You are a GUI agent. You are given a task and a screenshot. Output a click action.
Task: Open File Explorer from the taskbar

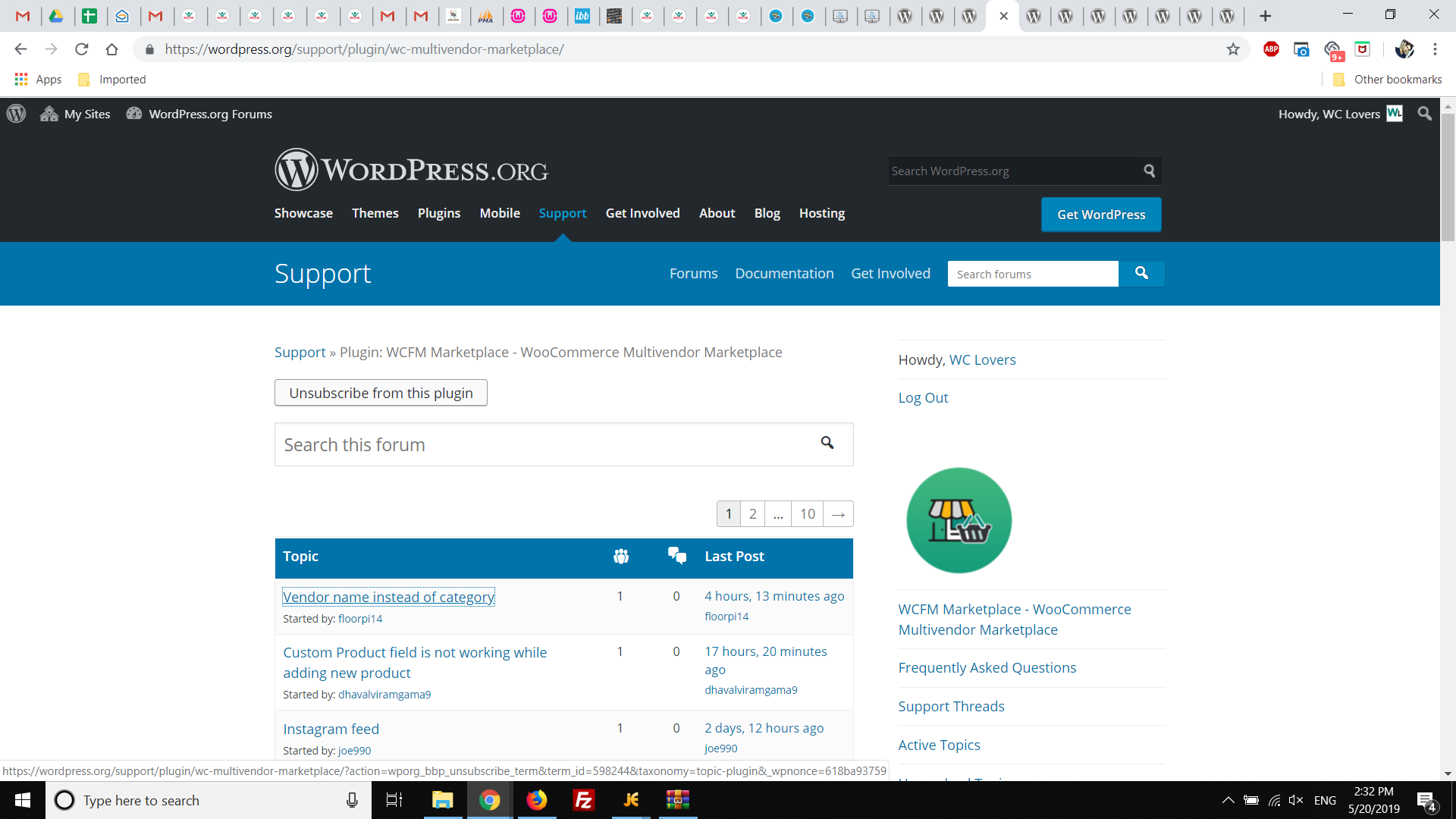[x=442, y=800]
